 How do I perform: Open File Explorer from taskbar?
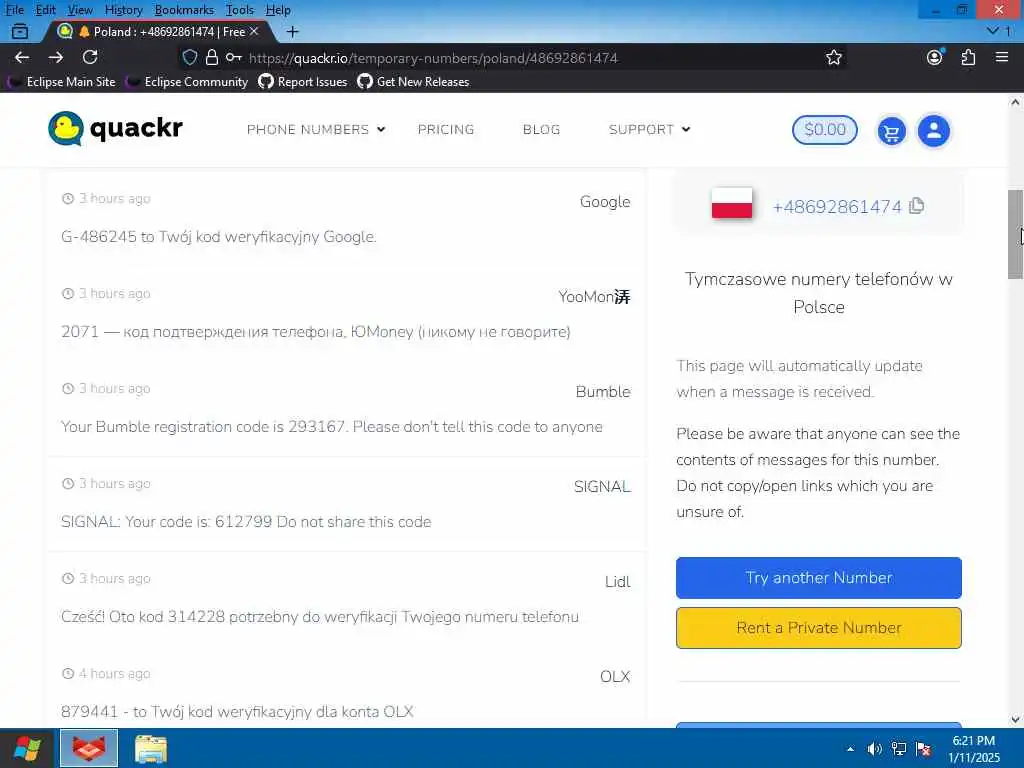[151, 749]
